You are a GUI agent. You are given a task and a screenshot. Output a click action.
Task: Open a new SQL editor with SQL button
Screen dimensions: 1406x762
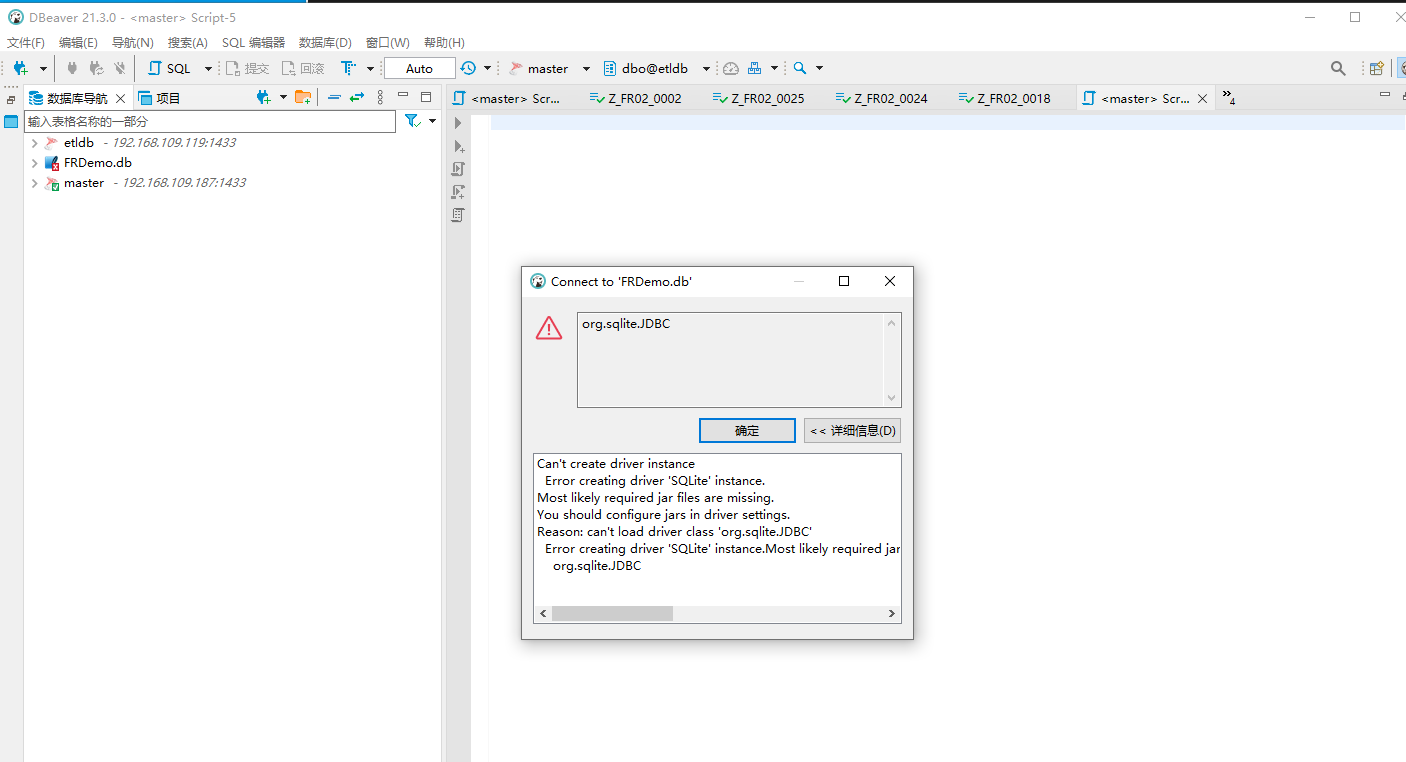(169, 68)
